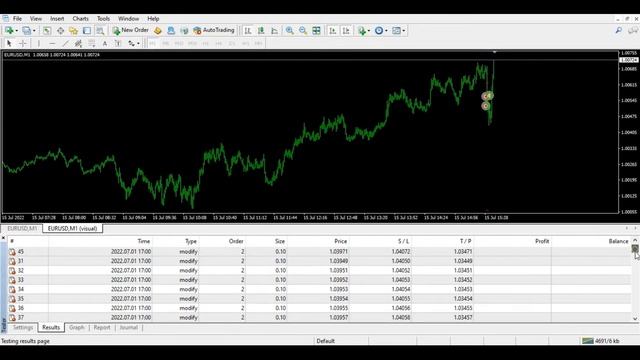The image size is (640, 360).
Task: Open the Charts menu
Action: pyautogui.click(x=80, y=19)
